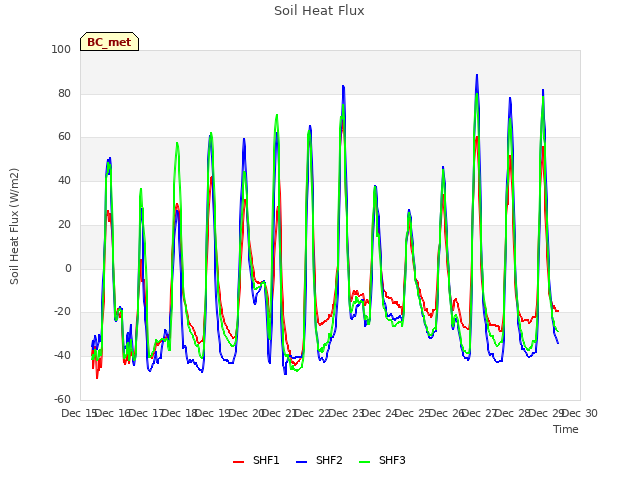Click the green SHF3 legend color marker
640x480 pixels.
click(364, 462)
